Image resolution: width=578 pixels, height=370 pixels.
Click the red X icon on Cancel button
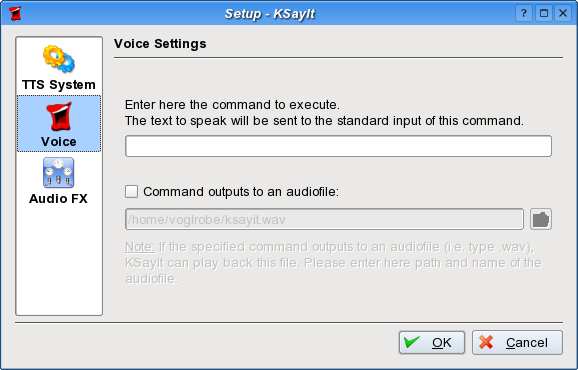(486, 342)
